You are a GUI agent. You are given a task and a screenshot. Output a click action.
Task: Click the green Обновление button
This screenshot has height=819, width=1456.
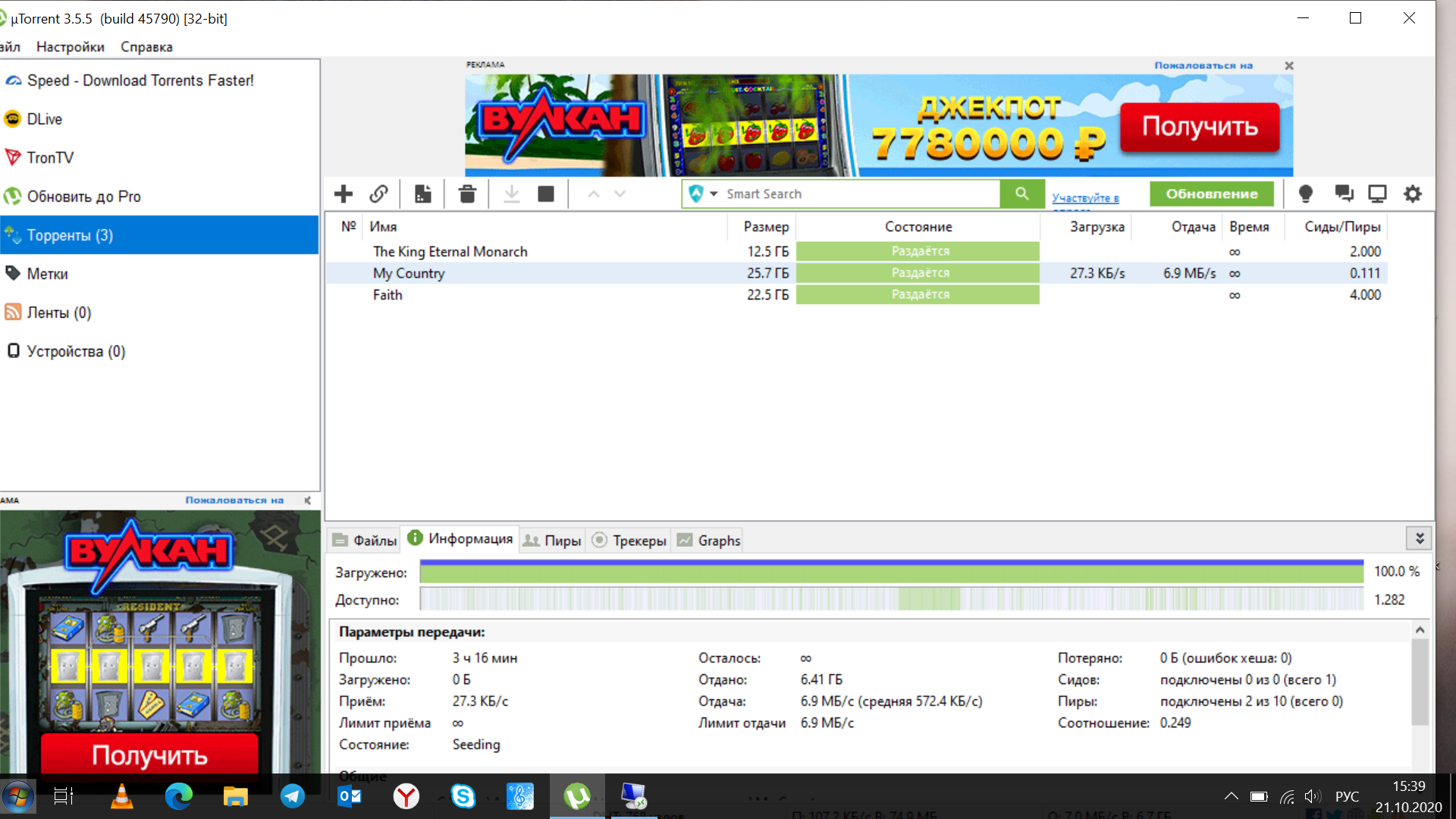[x=1212, y=193]
